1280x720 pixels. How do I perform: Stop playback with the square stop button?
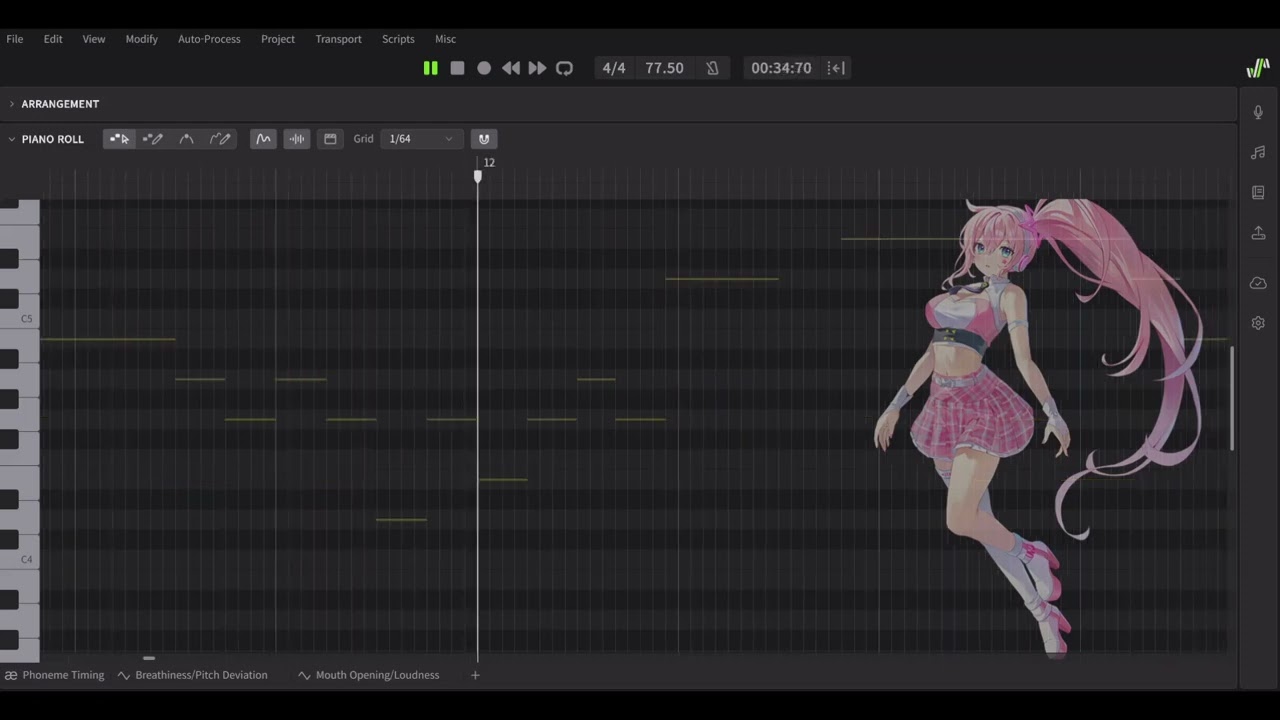tap(457, 68)
